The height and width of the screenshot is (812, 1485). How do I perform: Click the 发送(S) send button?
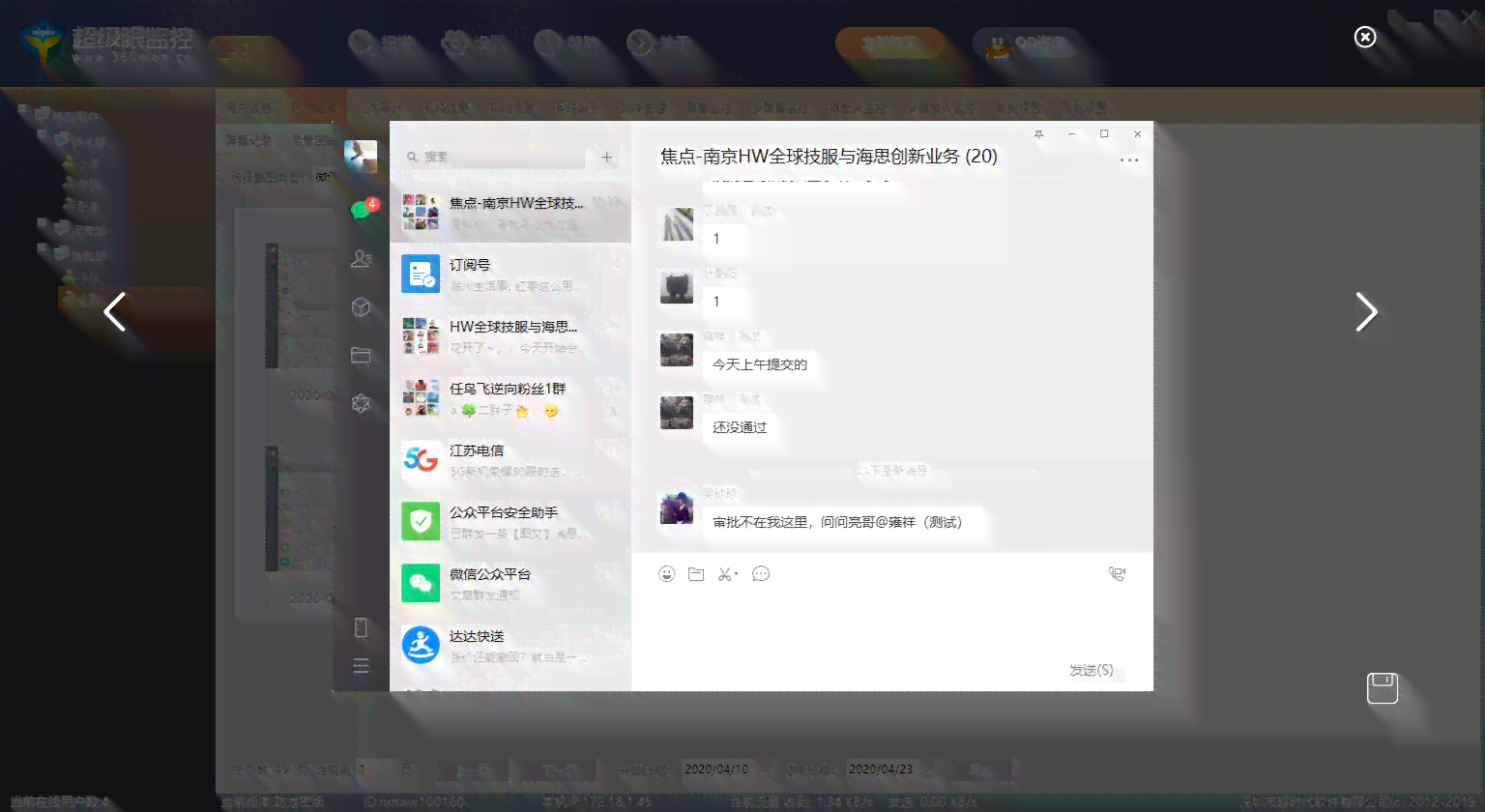coord(1092,670)
